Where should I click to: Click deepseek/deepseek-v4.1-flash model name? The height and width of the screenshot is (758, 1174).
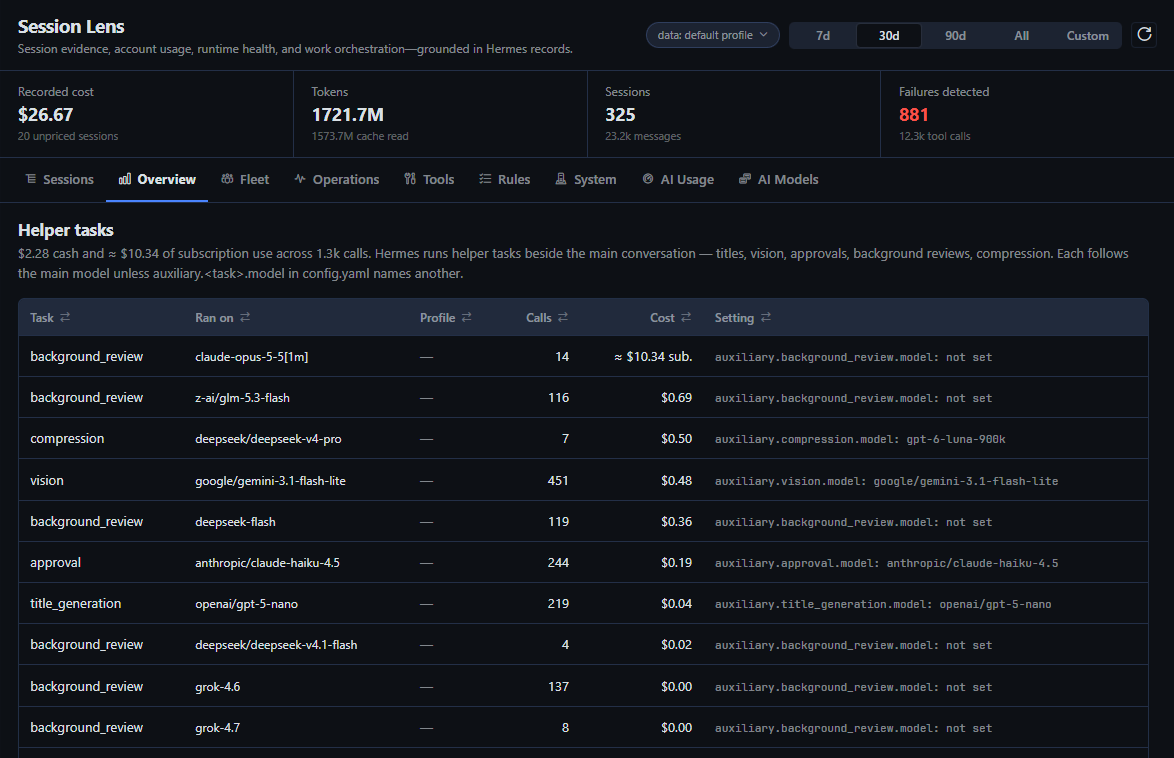276,645
